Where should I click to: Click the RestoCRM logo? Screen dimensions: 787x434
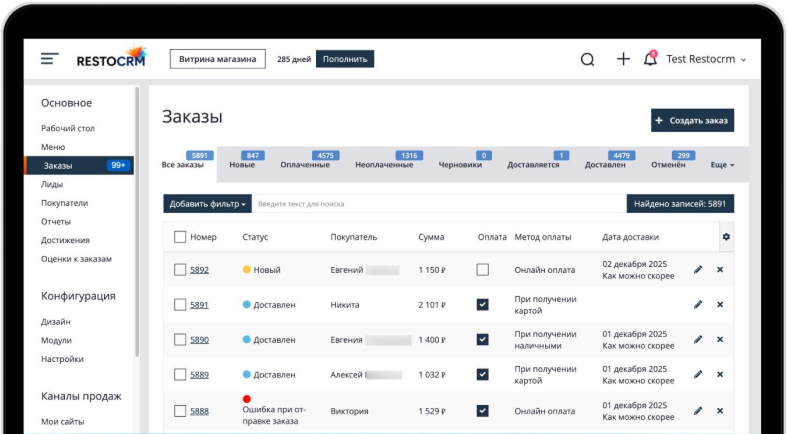(111, 56)
